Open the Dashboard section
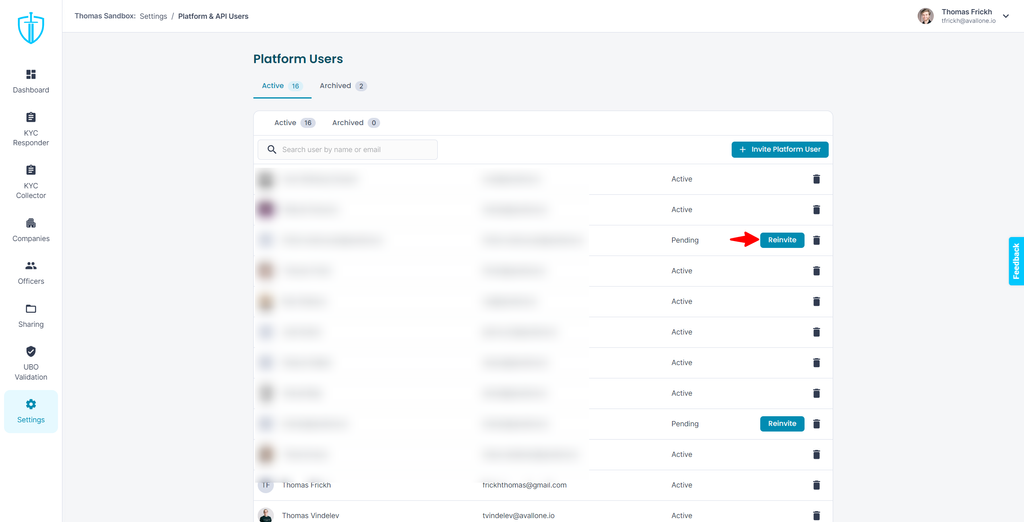This screenshot has height=522, width=1024. [x=31, y=81]
